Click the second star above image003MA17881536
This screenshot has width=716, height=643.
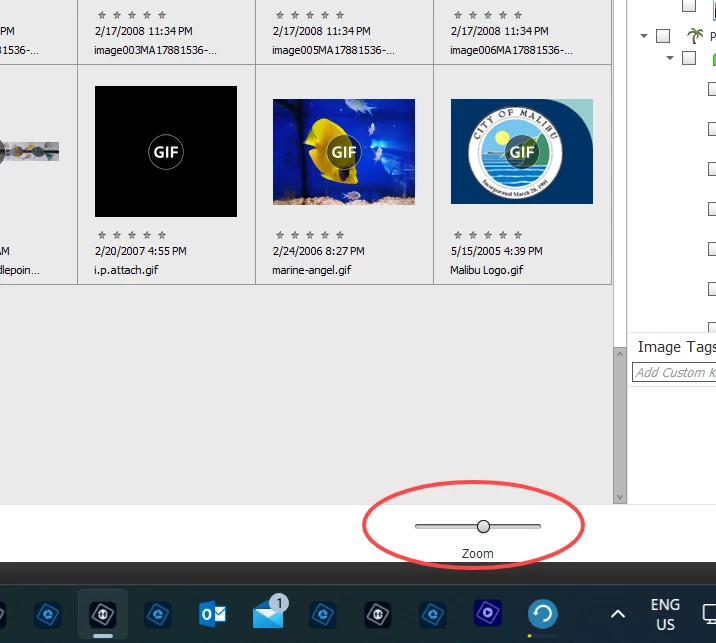coord(117,15)
